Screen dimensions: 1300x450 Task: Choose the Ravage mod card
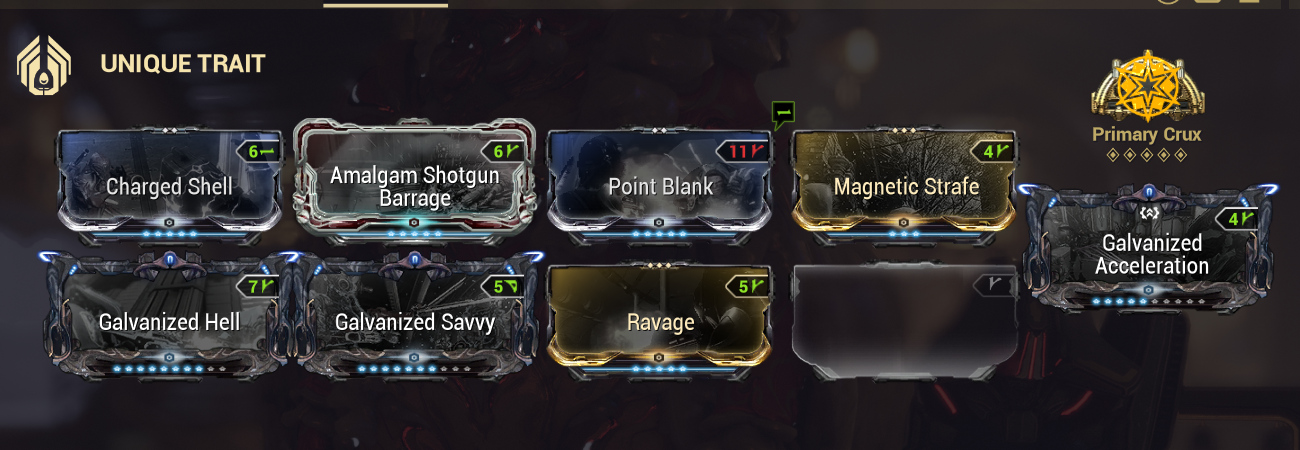click(x=660, y=316)
